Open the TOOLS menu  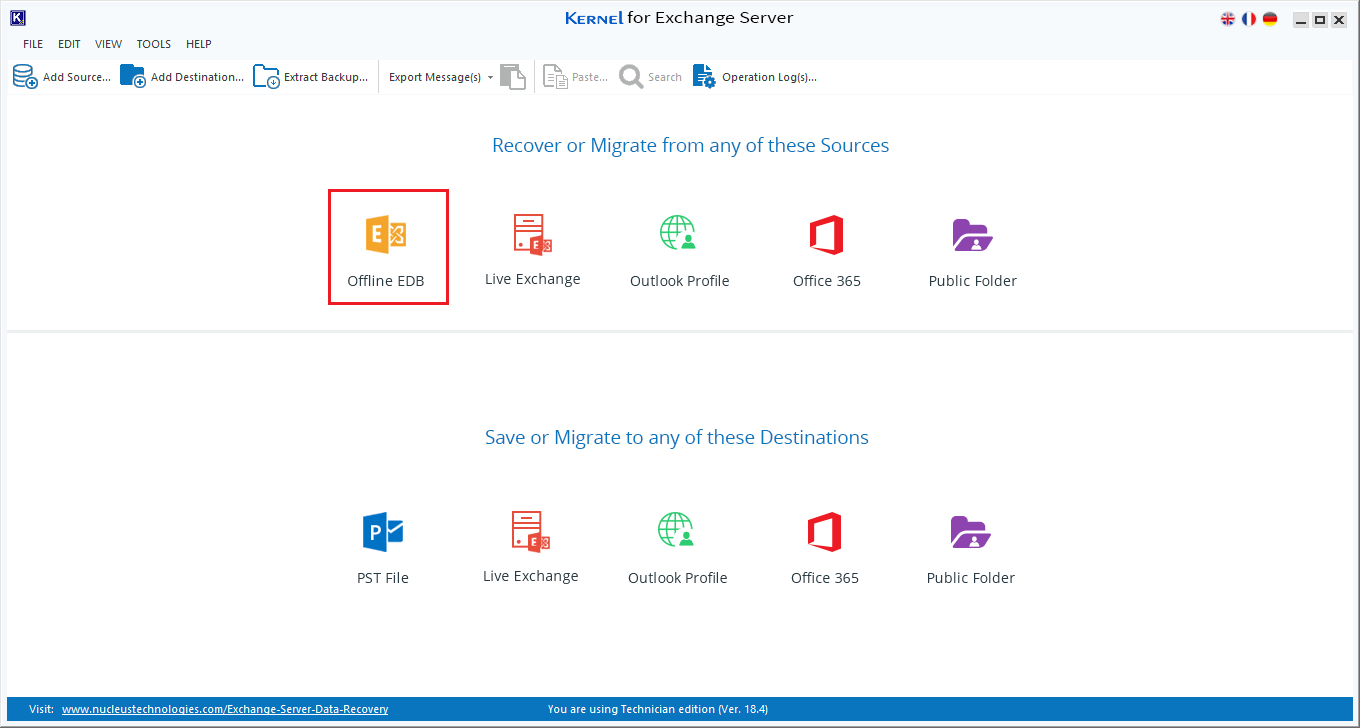(x=154, y=44)
